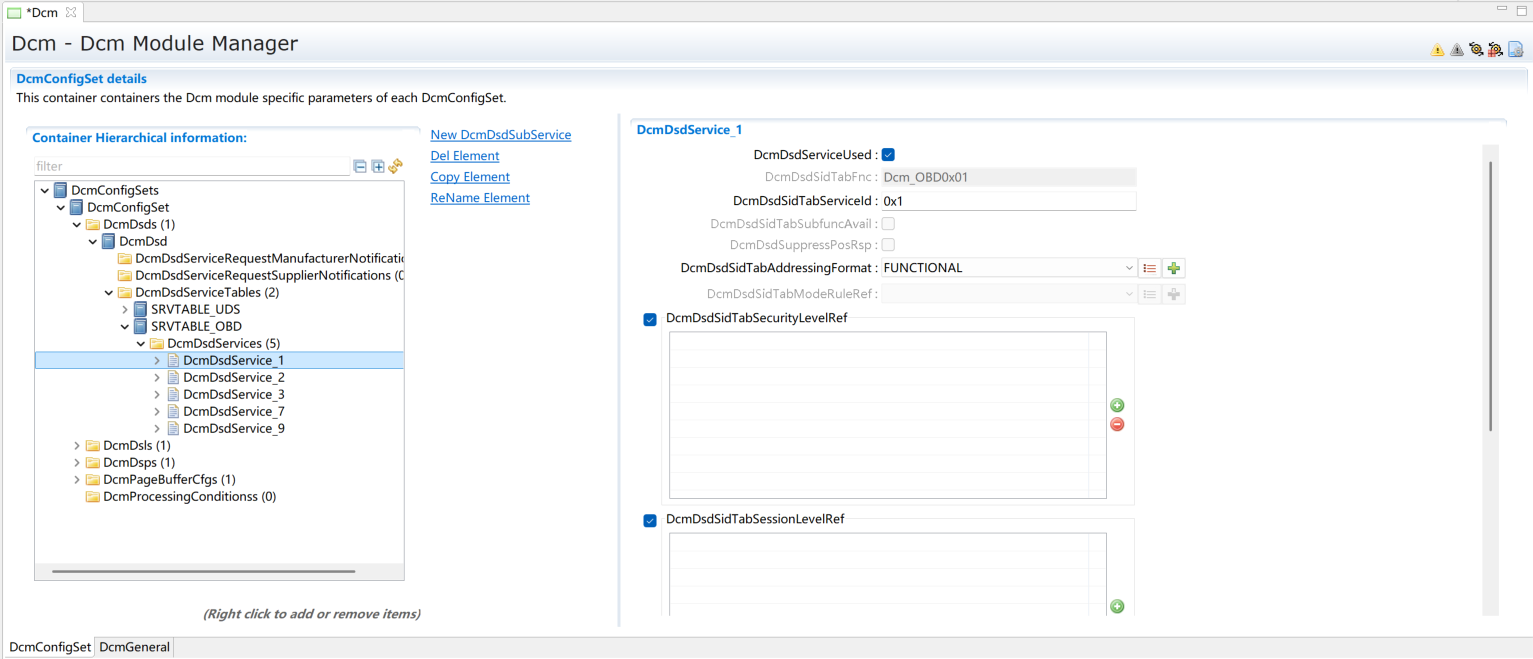Image resolution: width=1533 pixels, height=659 pixels.
Task: Uncheck the DcmDsdServiceUsed checkbox
Action: (x=888, y=155)
